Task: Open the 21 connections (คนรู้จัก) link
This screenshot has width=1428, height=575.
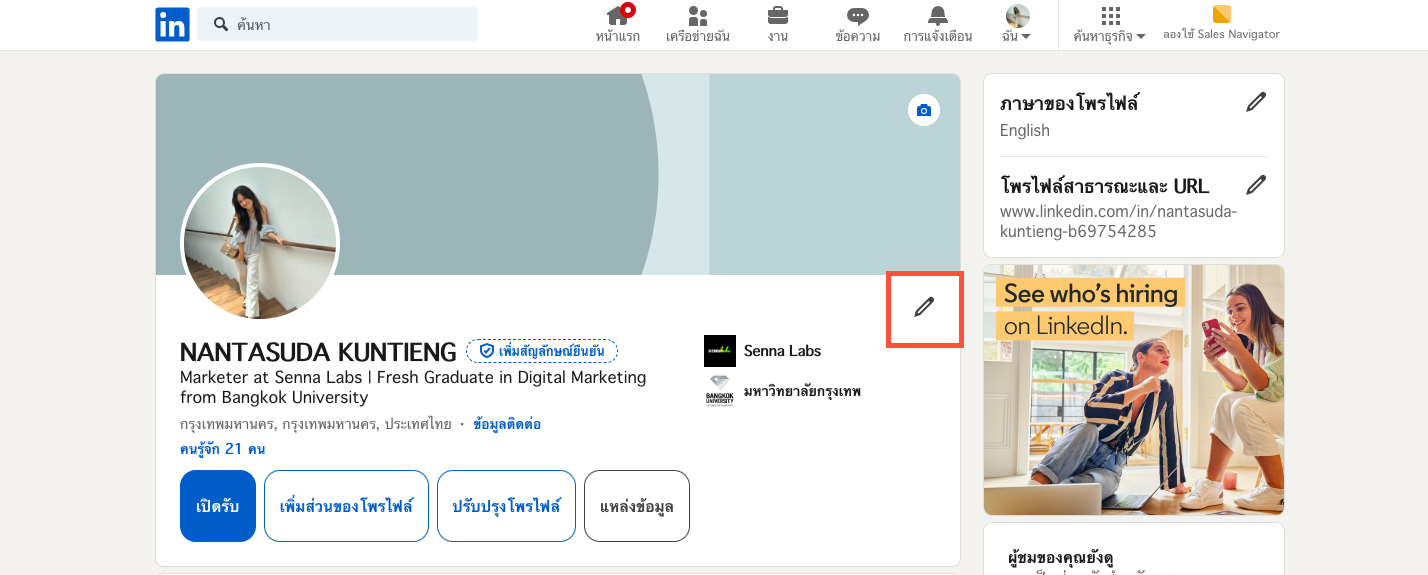Action: pyautogui.click(x=222, y=449)
